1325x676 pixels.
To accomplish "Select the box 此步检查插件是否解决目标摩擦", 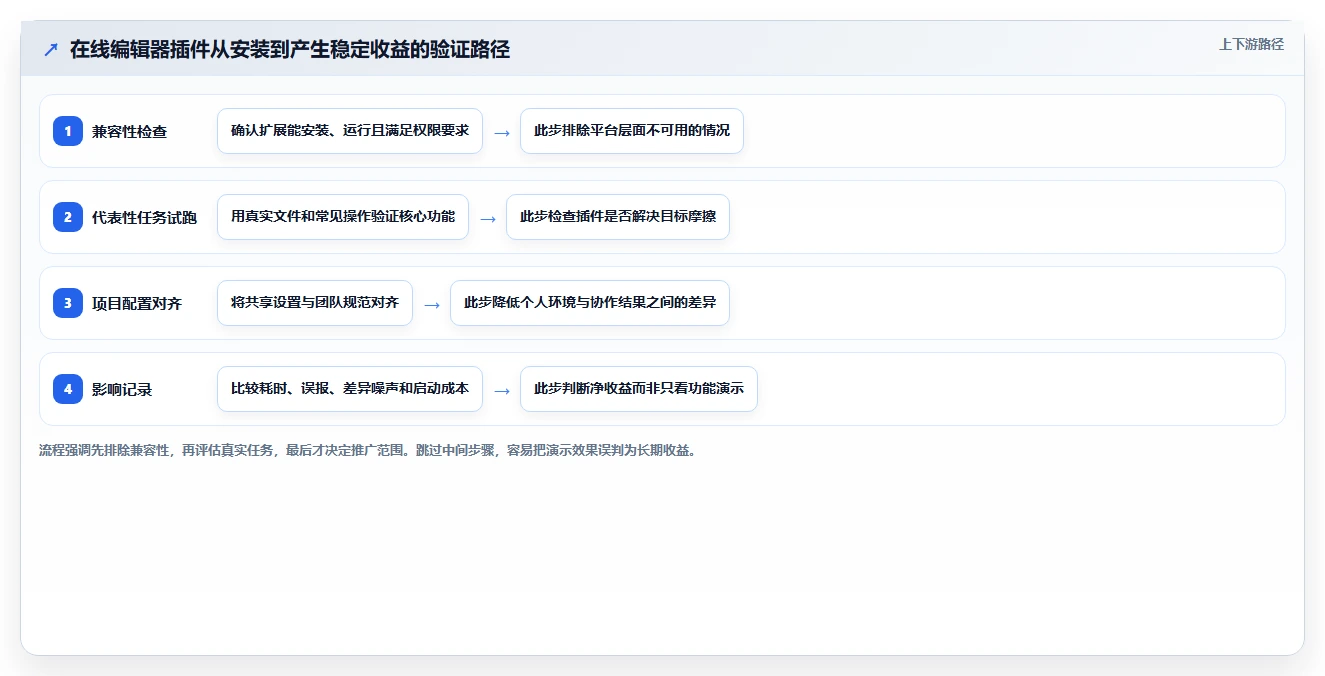I will 618,217.
